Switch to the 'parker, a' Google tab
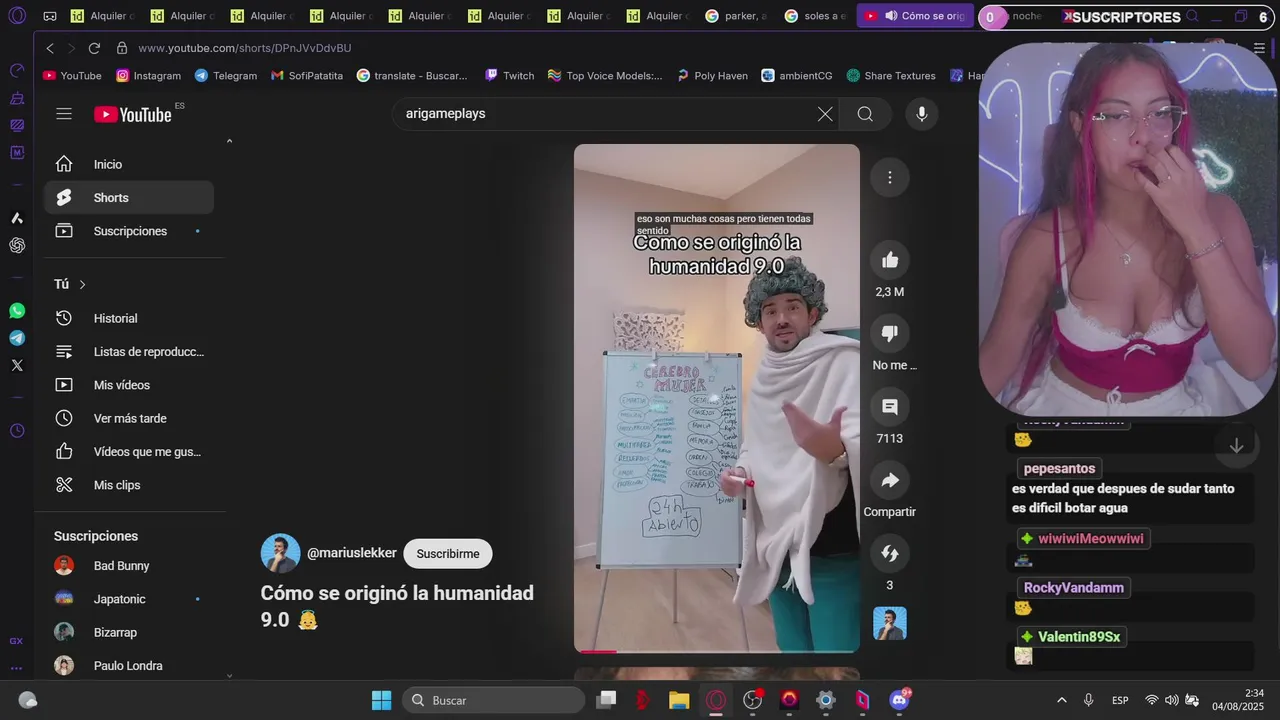1280x720 pixels. point(737,16)
